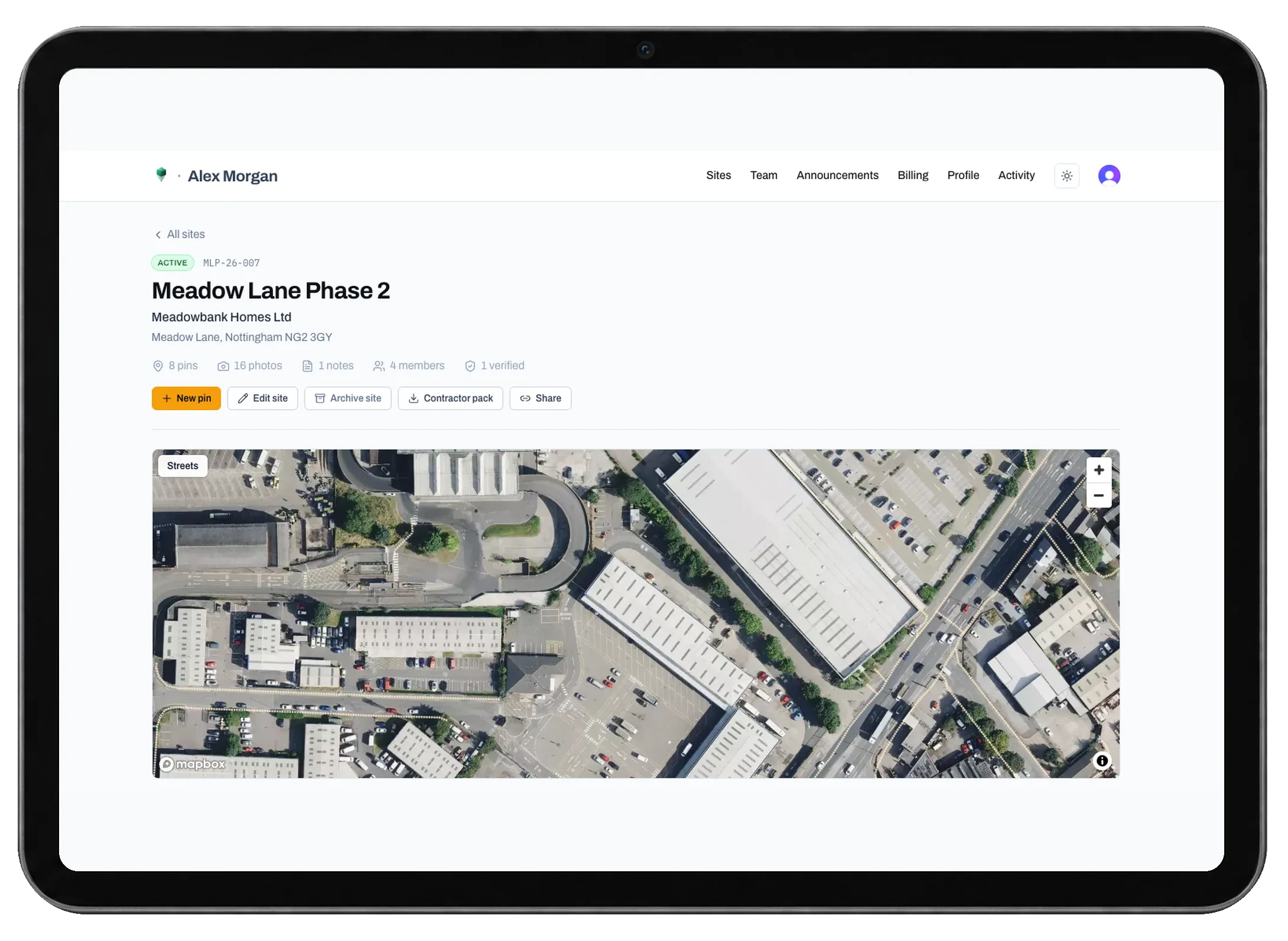Open Announcements in the top nav
This screenshot has width=1288, height=941.
coord(837,176)
